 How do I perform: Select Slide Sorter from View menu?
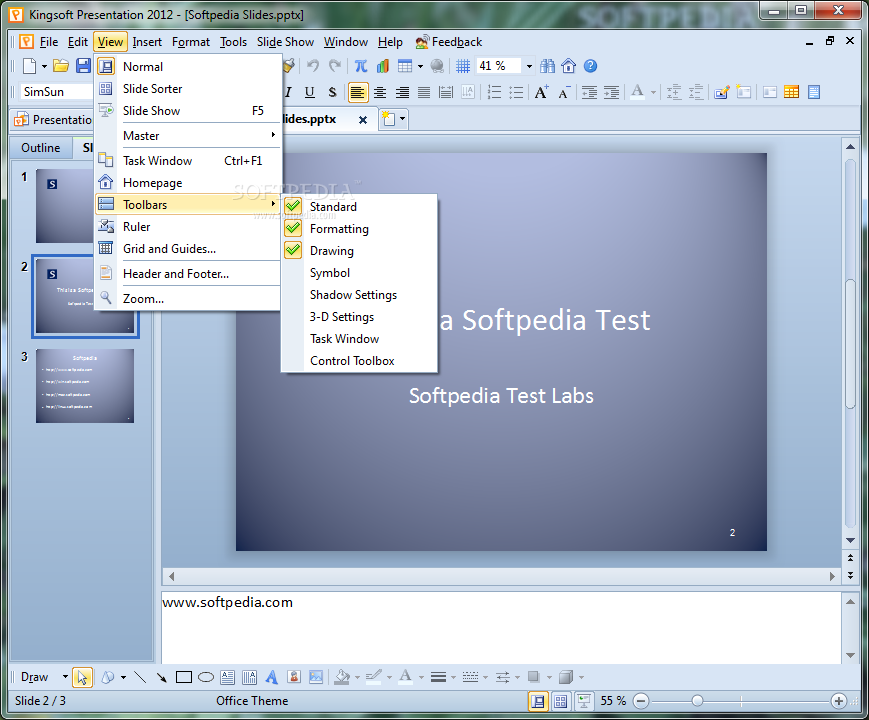click(x=188, y=89)
